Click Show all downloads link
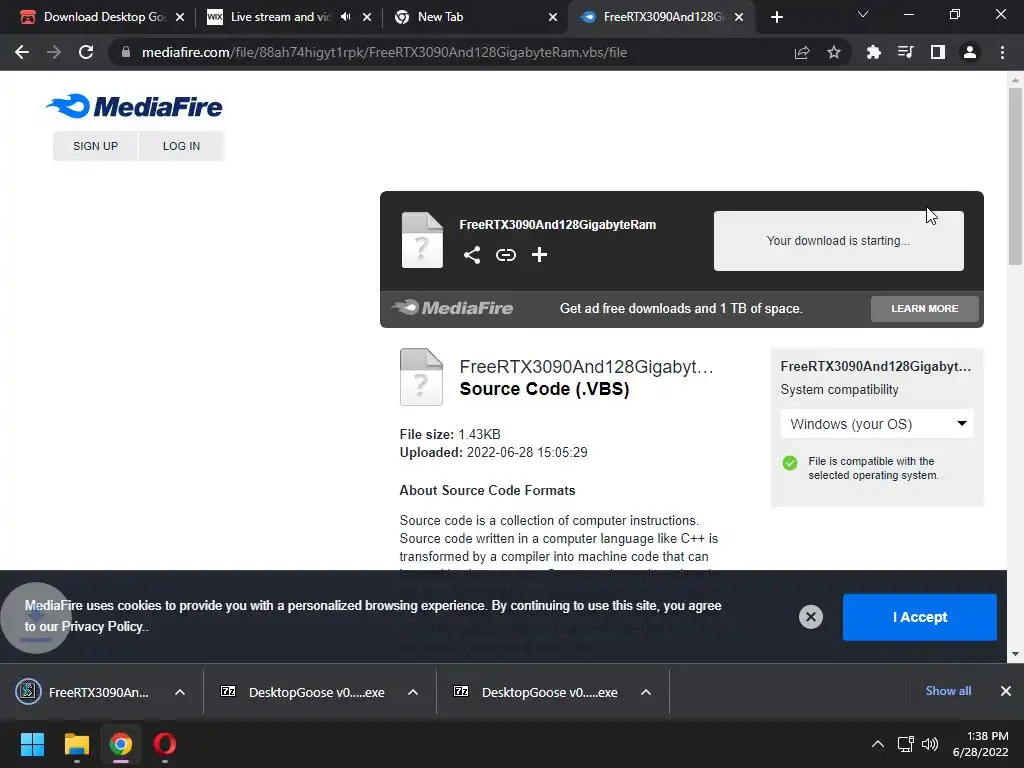The width and height of the screenshot is (1024, 768). pos(948,691)
